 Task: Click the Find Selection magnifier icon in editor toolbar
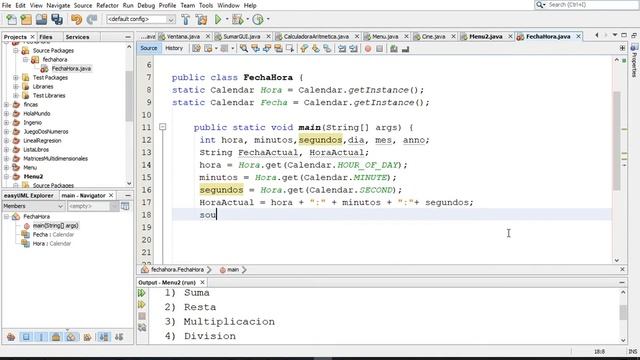coord(244,49)
